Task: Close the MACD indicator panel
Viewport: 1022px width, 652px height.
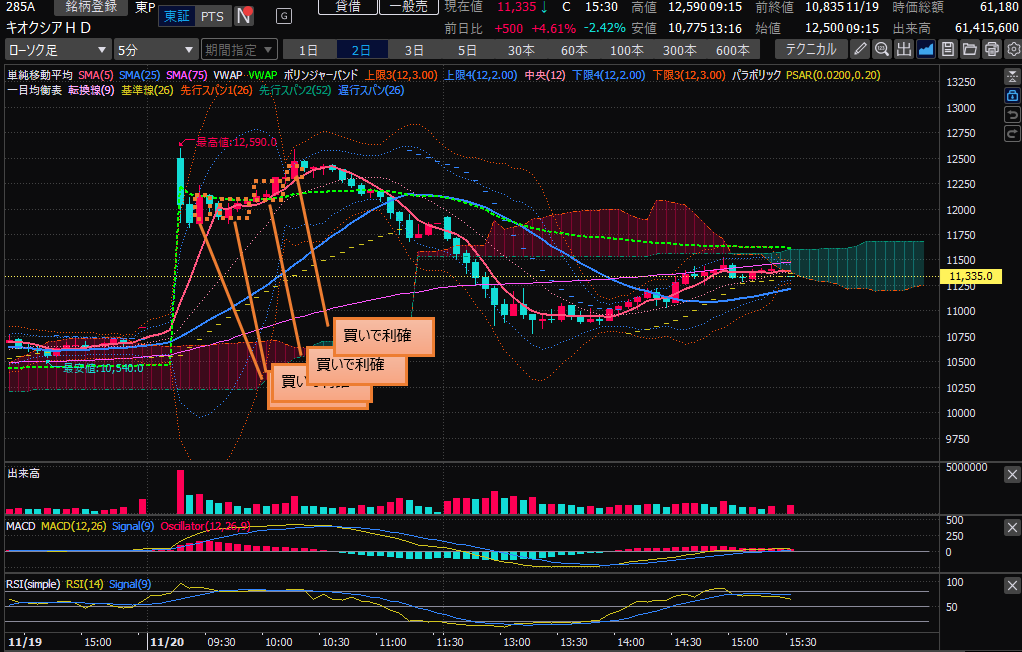Action: point(1011,528)
